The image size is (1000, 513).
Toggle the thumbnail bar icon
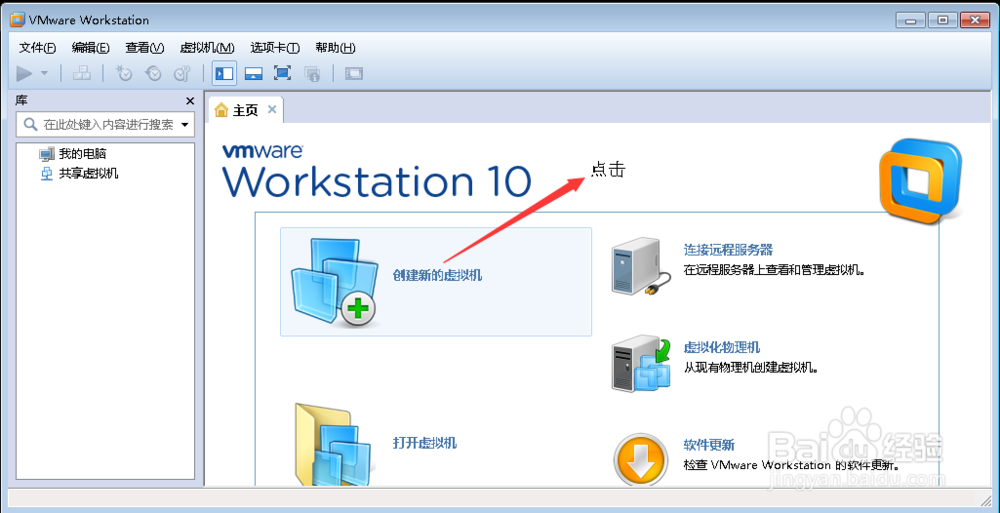(x=254, y=73)
